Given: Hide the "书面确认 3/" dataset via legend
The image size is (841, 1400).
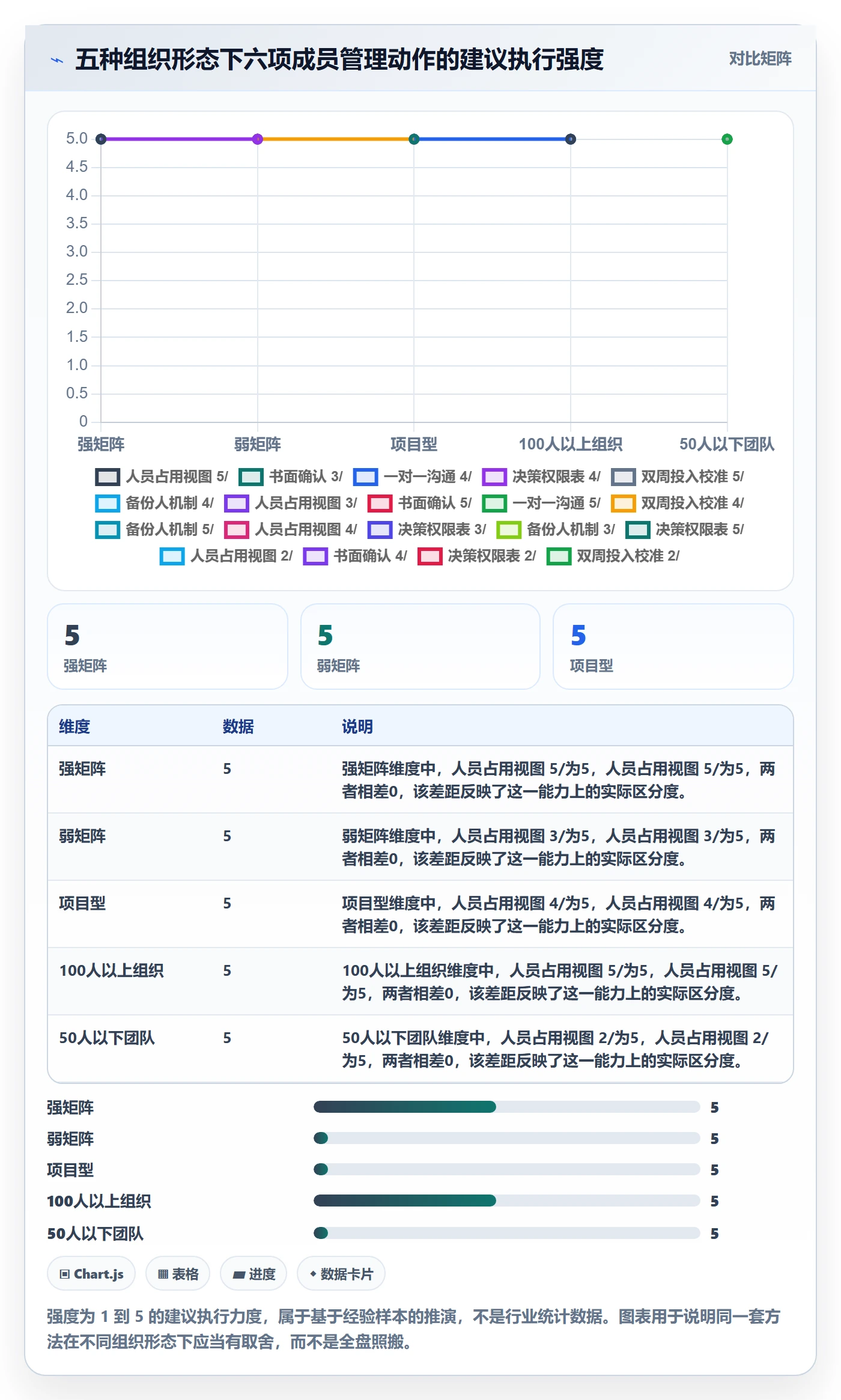Looking at the screenshot, I should (291, 477).
